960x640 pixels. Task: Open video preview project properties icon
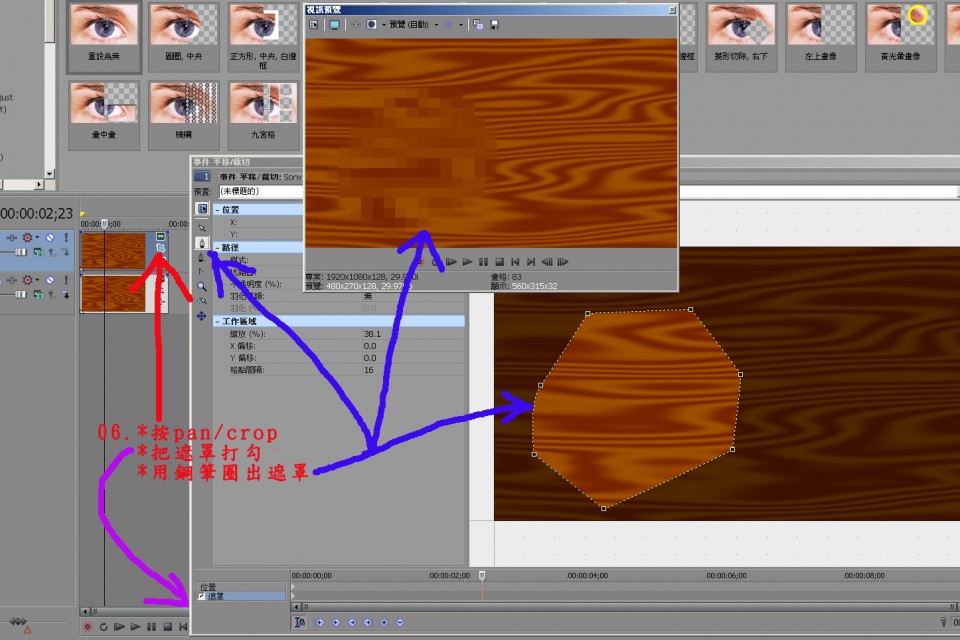(x=313, y=24)
